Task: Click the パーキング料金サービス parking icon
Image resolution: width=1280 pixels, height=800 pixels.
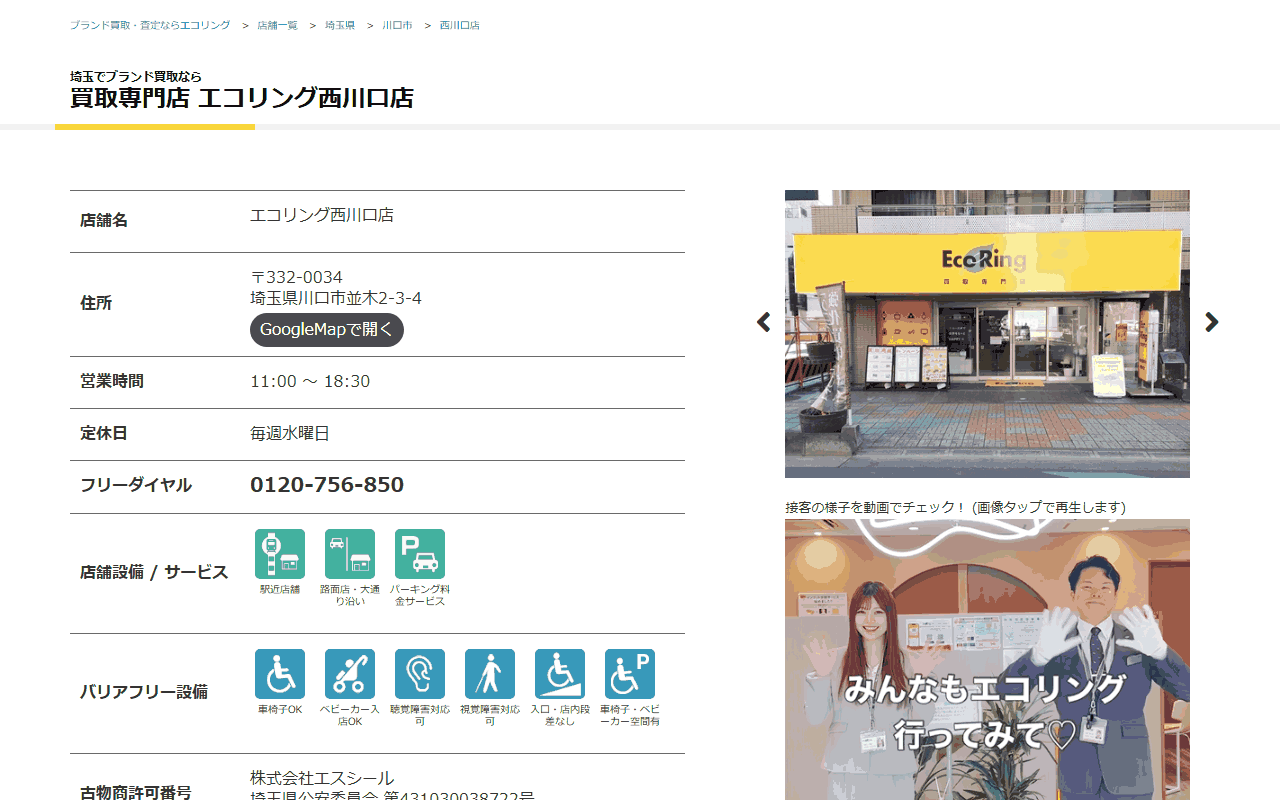Action: click(420, 554)
